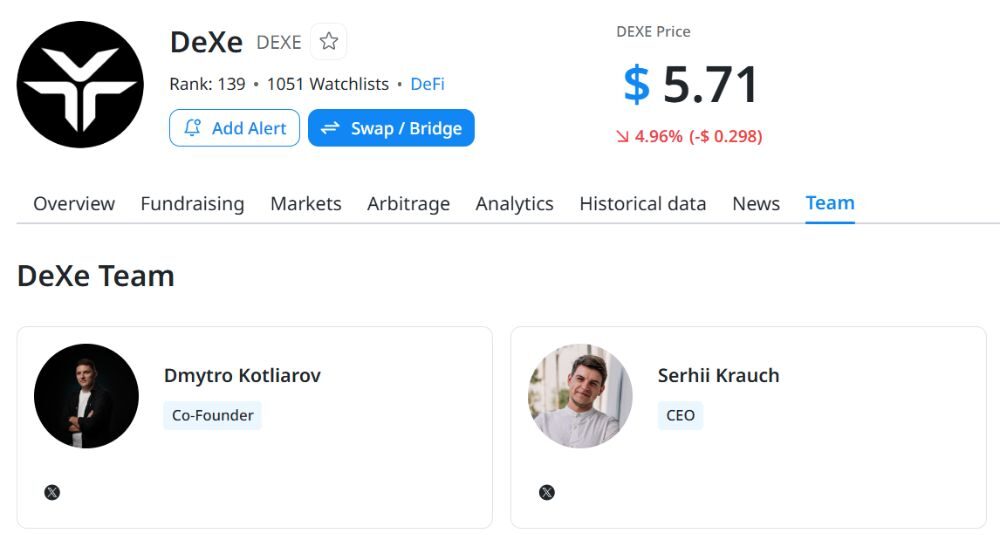Open the Analytics tab
1000x535 pixels.
(x=514, y=204)
